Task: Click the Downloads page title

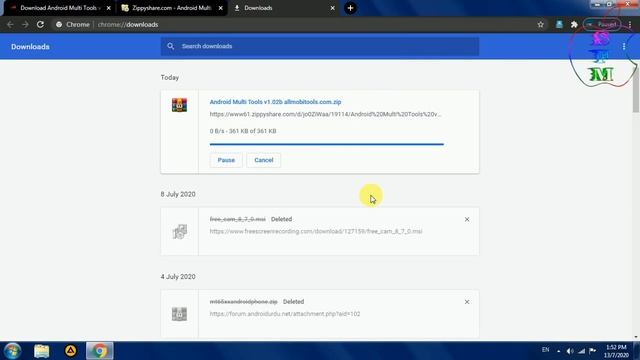Action: click(30, 47)
